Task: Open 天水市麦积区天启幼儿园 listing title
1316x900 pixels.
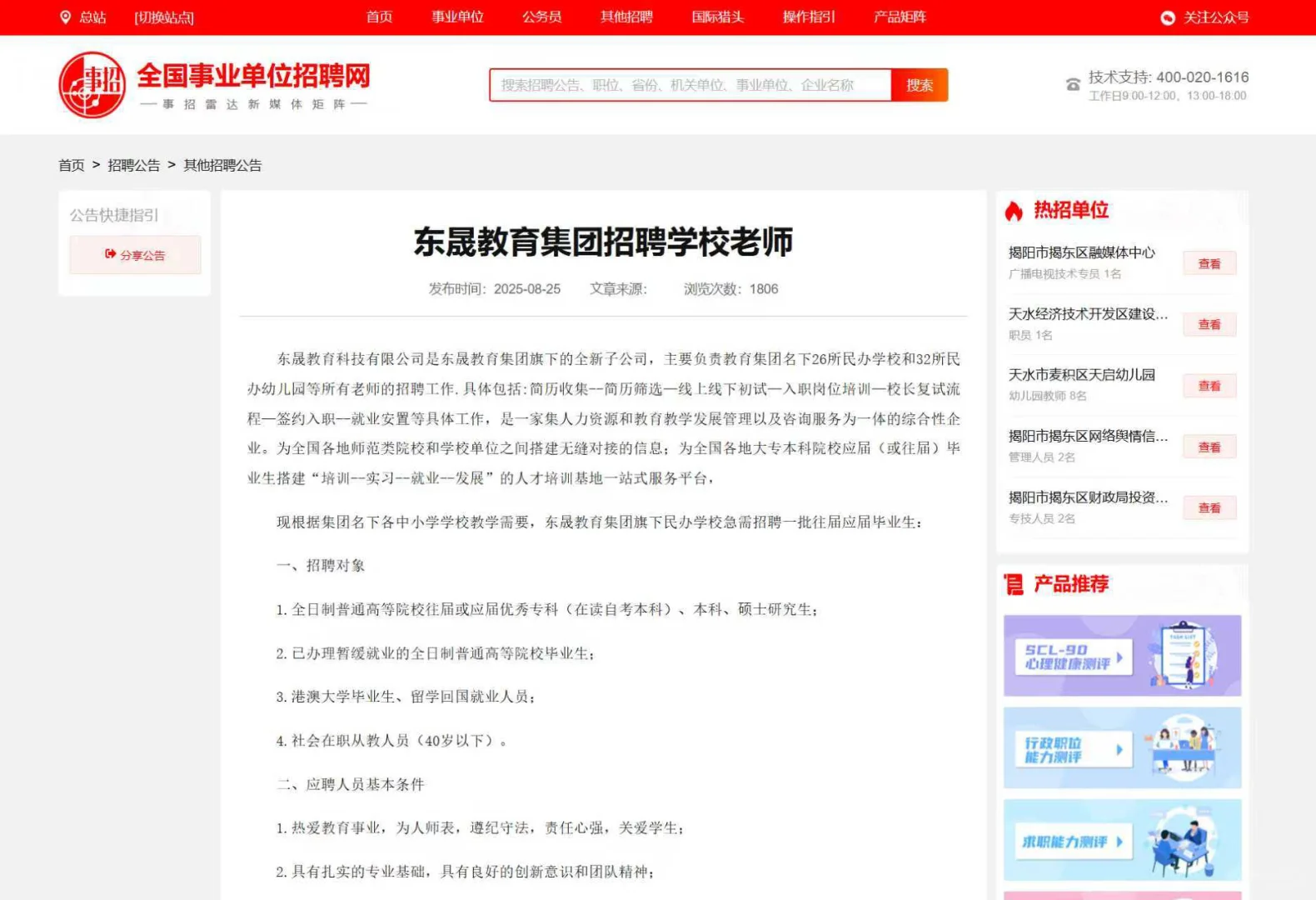Action: (x=1082, y=374)
